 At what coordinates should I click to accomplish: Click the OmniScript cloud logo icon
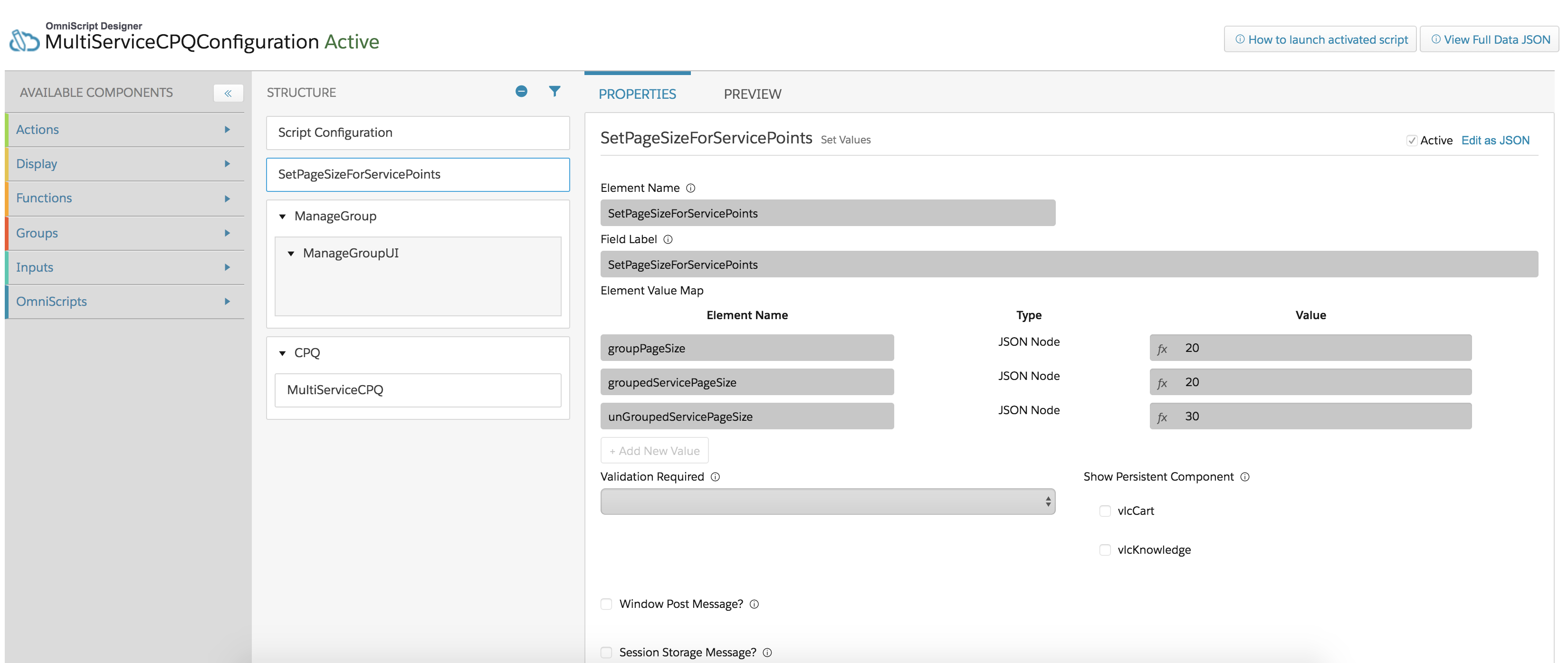coord(24,41)
